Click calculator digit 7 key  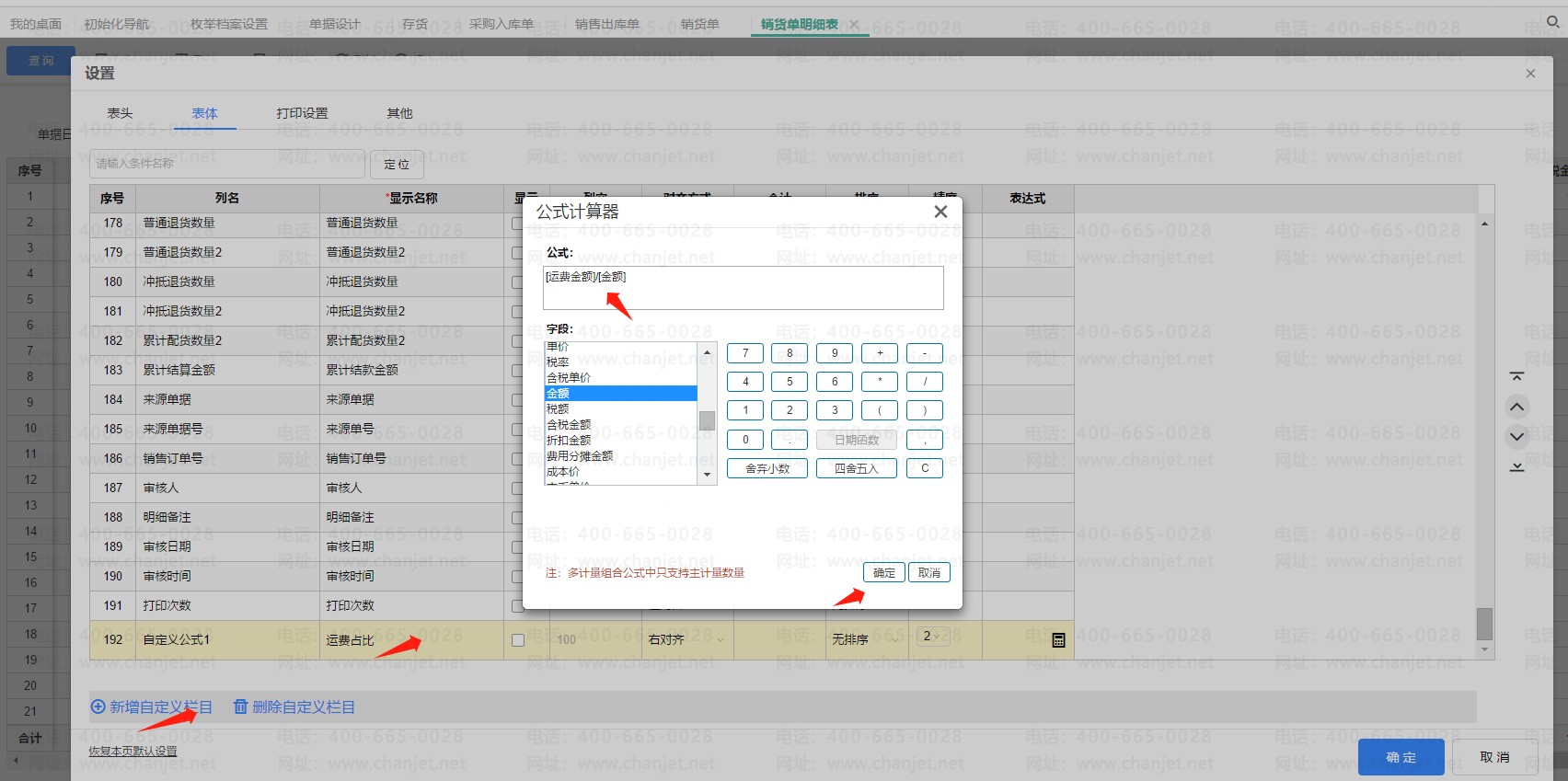(745, 353)
